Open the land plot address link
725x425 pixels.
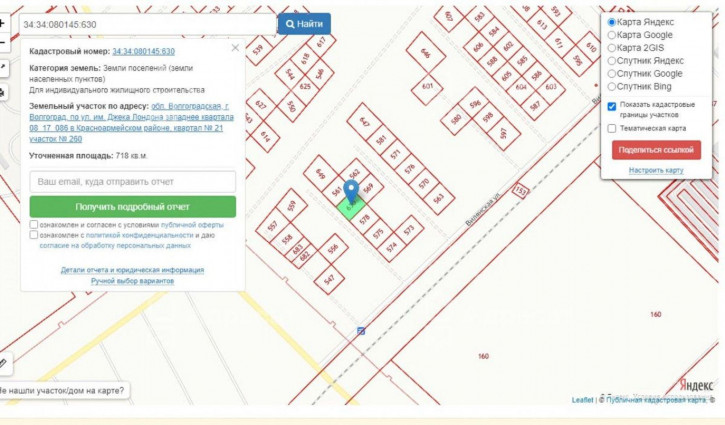coord(131,123)
